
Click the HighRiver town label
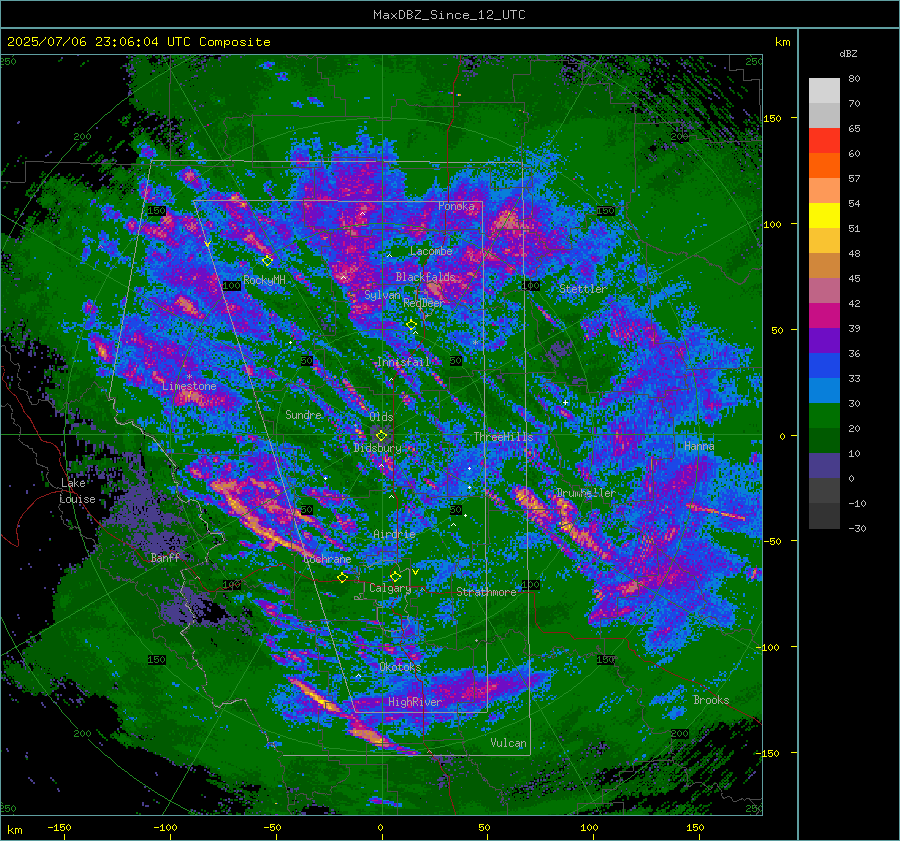point(415,702)
